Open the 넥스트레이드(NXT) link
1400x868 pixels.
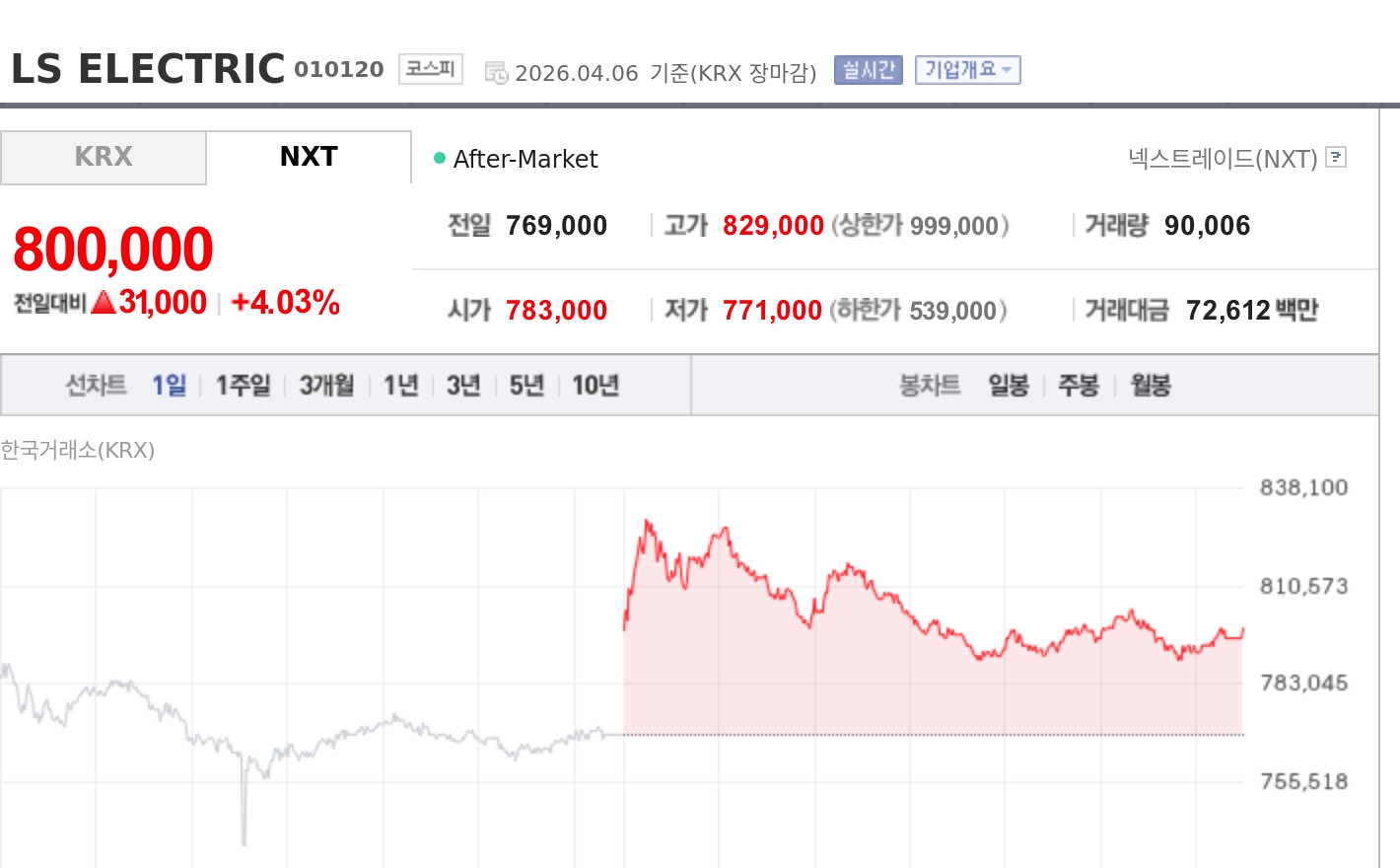pos(1223,158)
